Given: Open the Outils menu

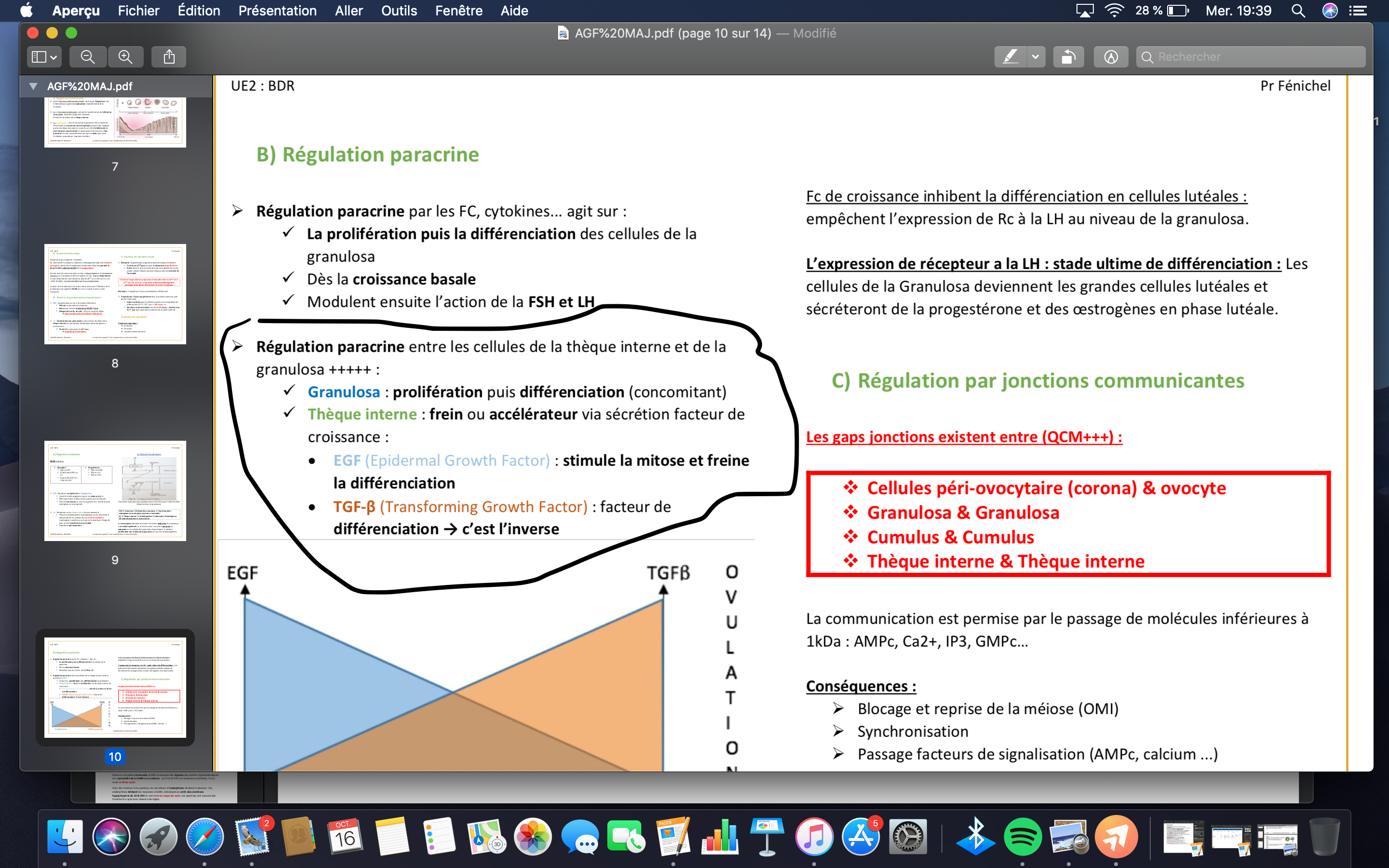Looking at the screenshot, I should coord(399,10).
